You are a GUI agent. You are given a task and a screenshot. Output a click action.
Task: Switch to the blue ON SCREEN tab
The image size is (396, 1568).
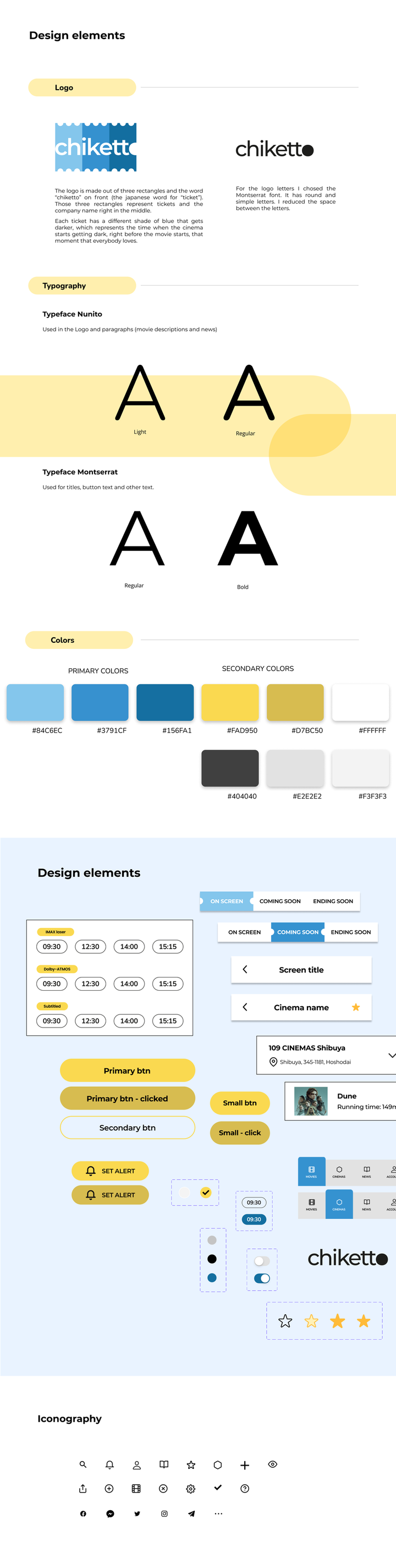226,901
